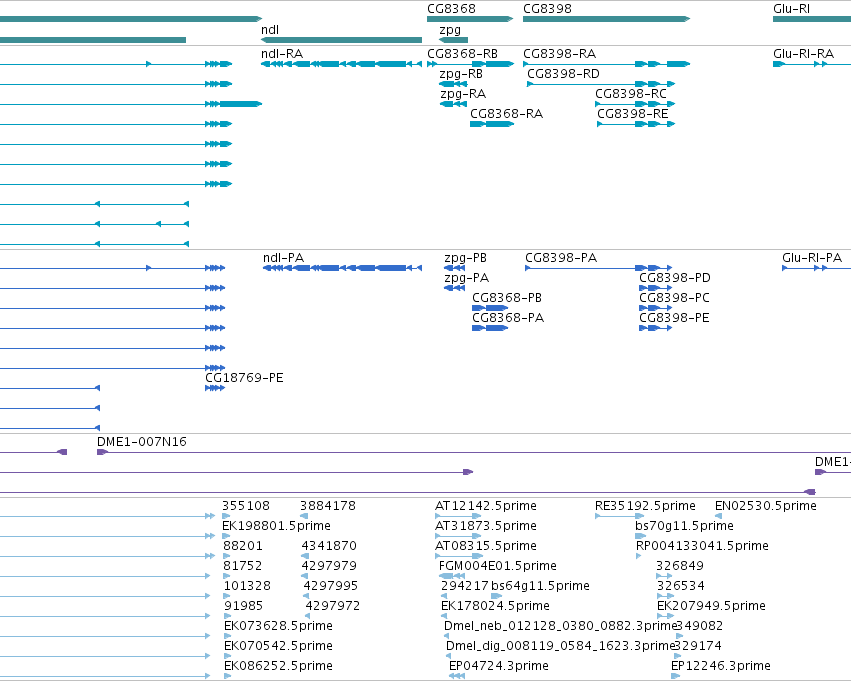Click EST EK073628.5prime
This screenshot has width=851, height=681.
coord(278,626)
